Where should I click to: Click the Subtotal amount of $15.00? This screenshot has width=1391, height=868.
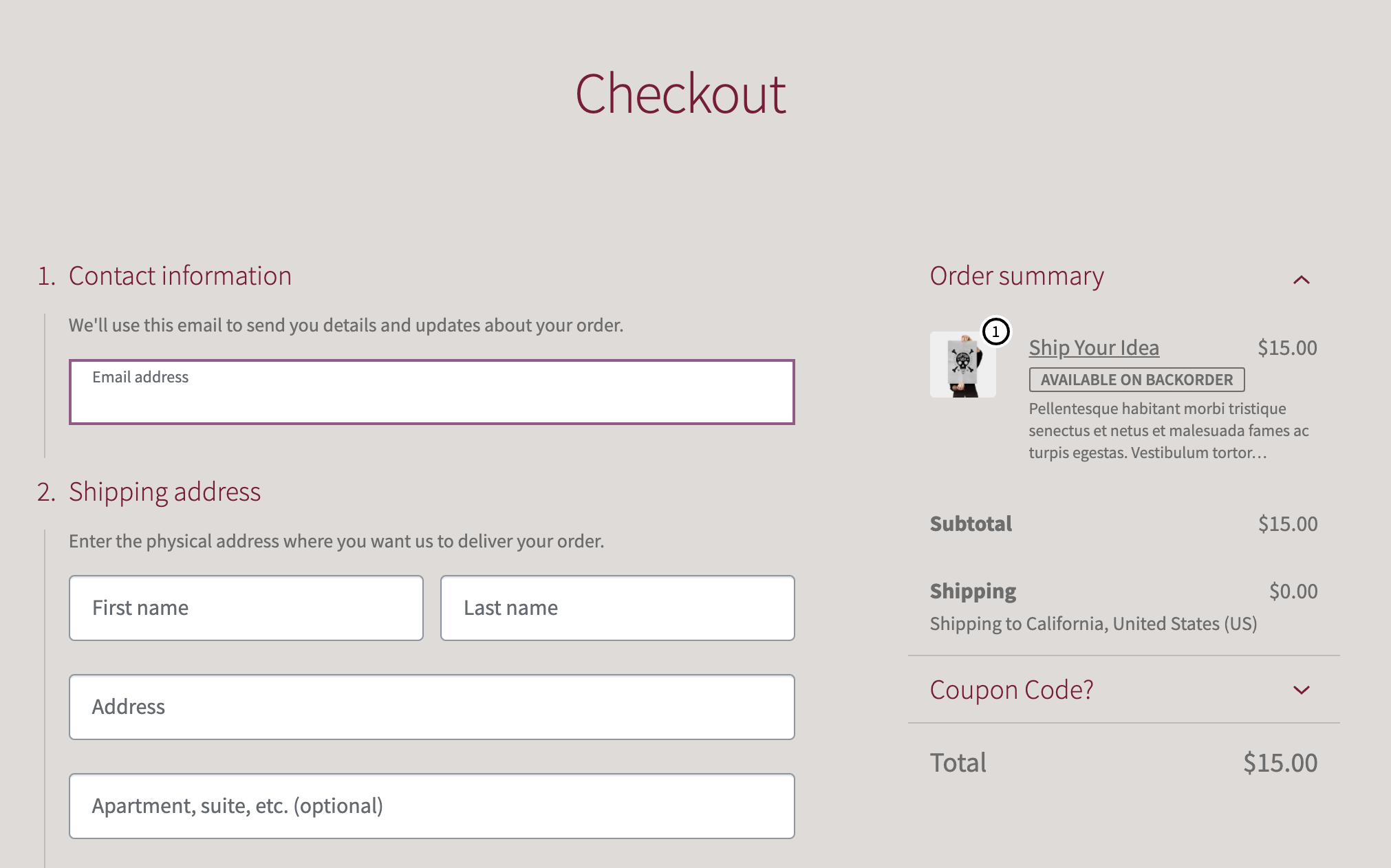[x=1288, y=523]
